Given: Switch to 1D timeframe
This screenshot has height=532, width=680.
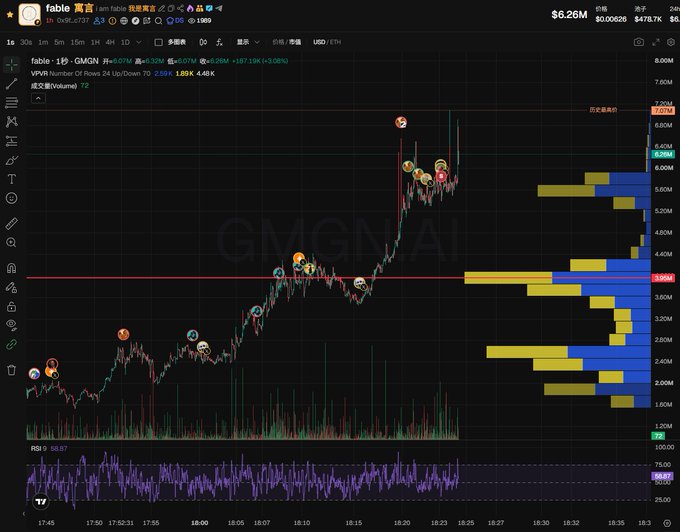Looking at the screenshot, I should pos(125,42).
